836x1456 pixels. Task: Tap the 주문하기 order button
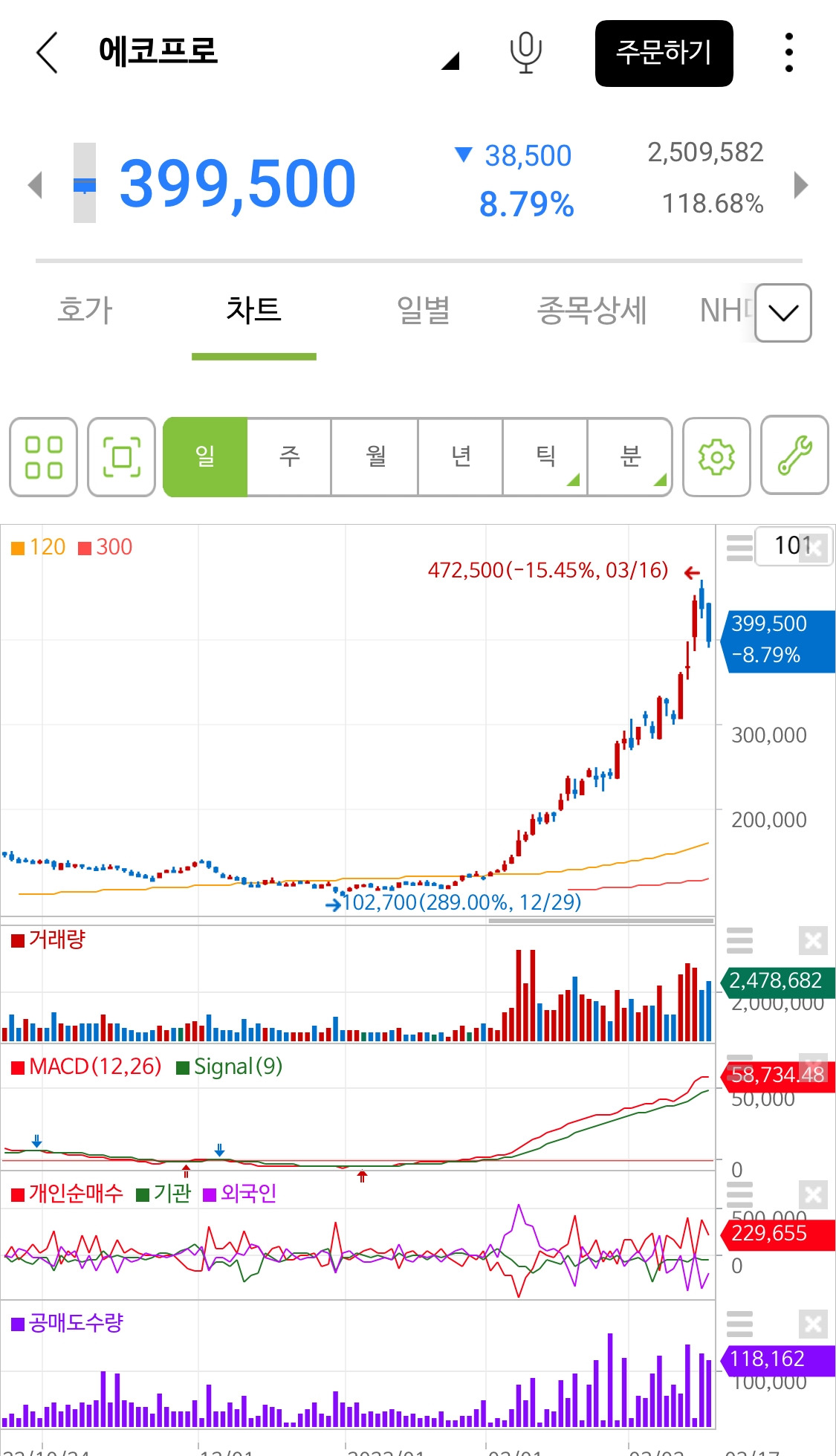(x=664, y=54)
